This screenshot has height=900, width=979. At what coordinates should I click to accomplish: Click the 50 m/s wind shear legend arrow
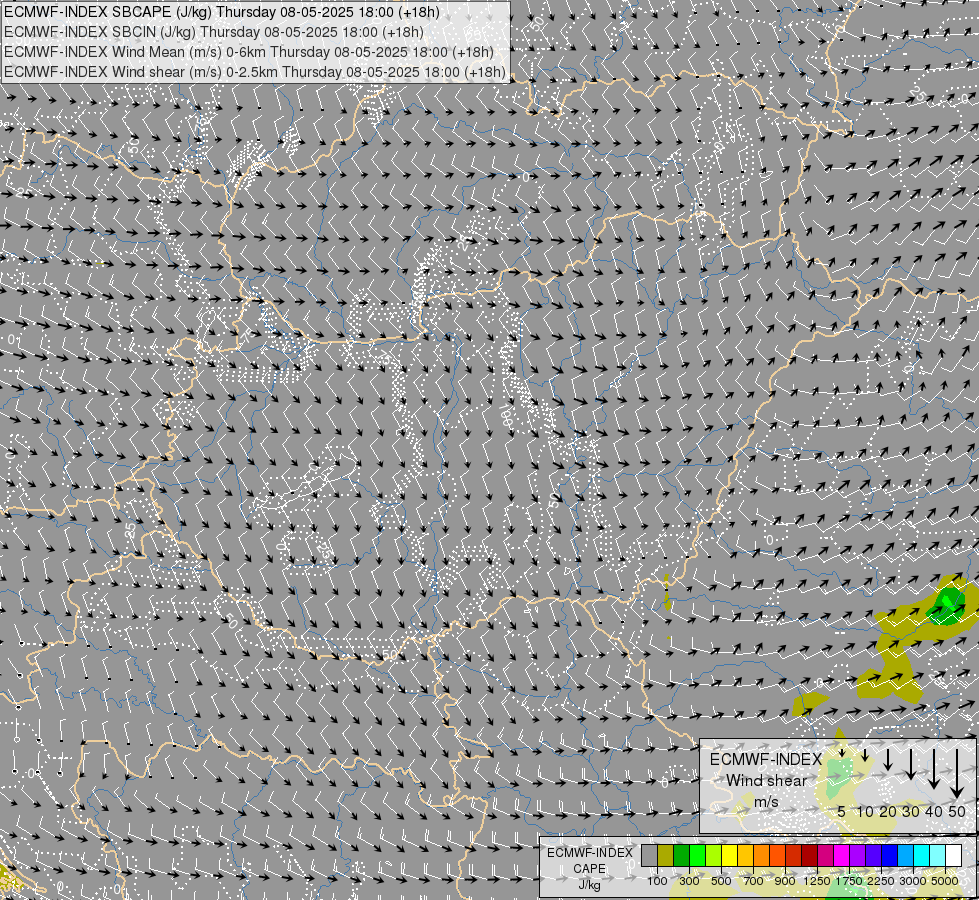[957, 774]
